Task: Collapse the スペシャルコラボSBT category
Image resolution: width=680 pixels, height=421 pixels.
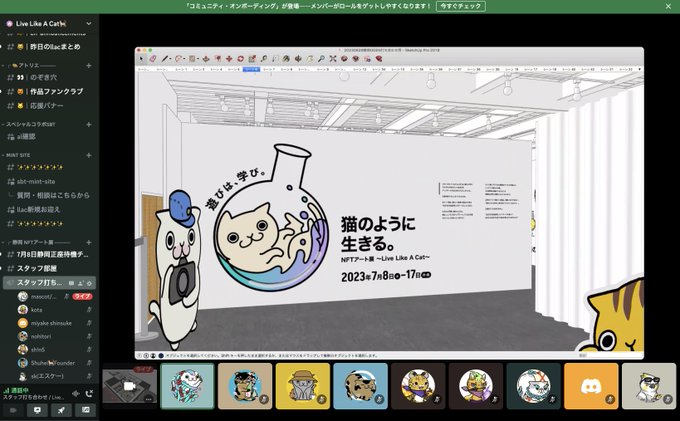Action: [29, 124]
